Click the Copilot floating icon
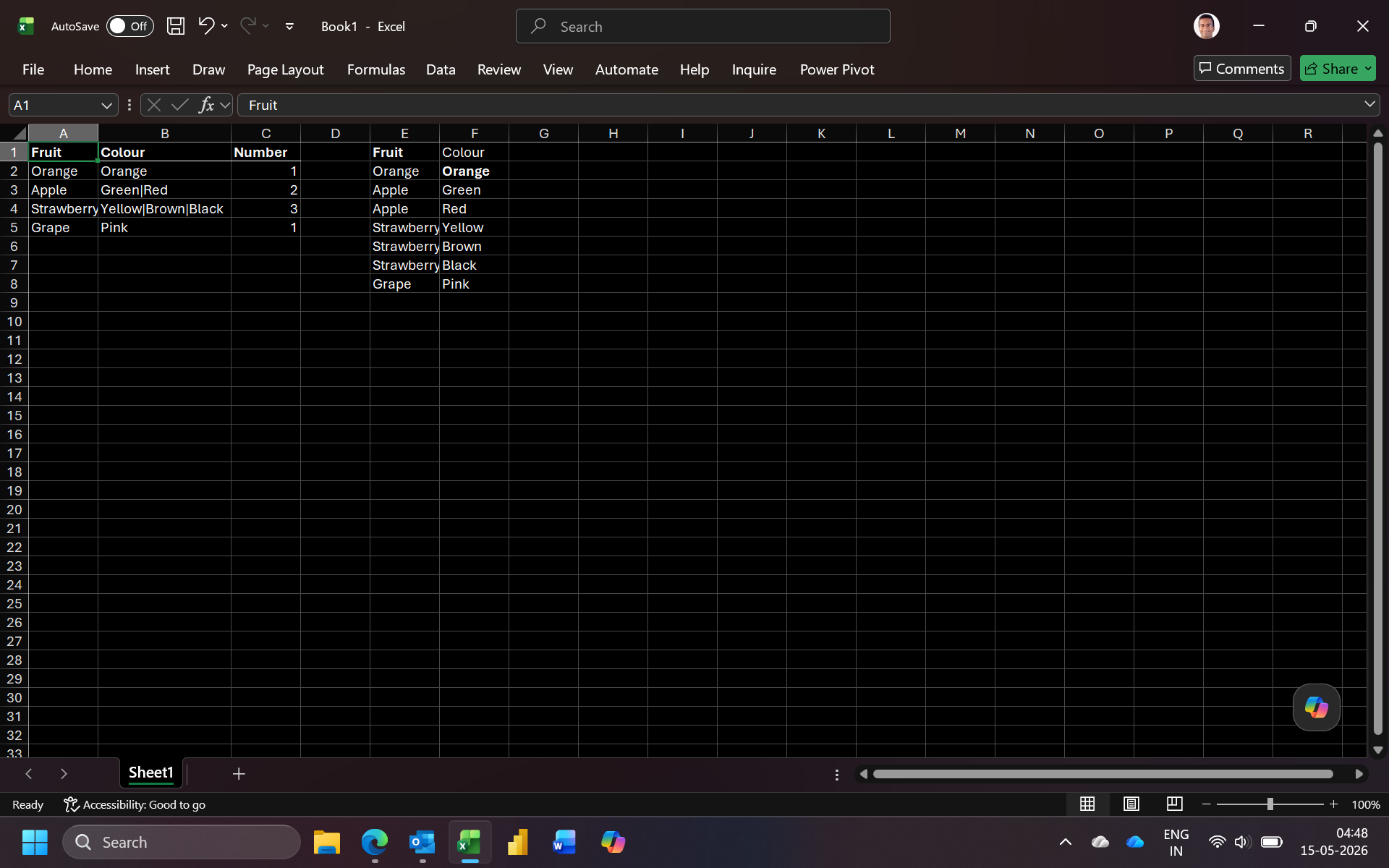 [x=1316, y=707]
